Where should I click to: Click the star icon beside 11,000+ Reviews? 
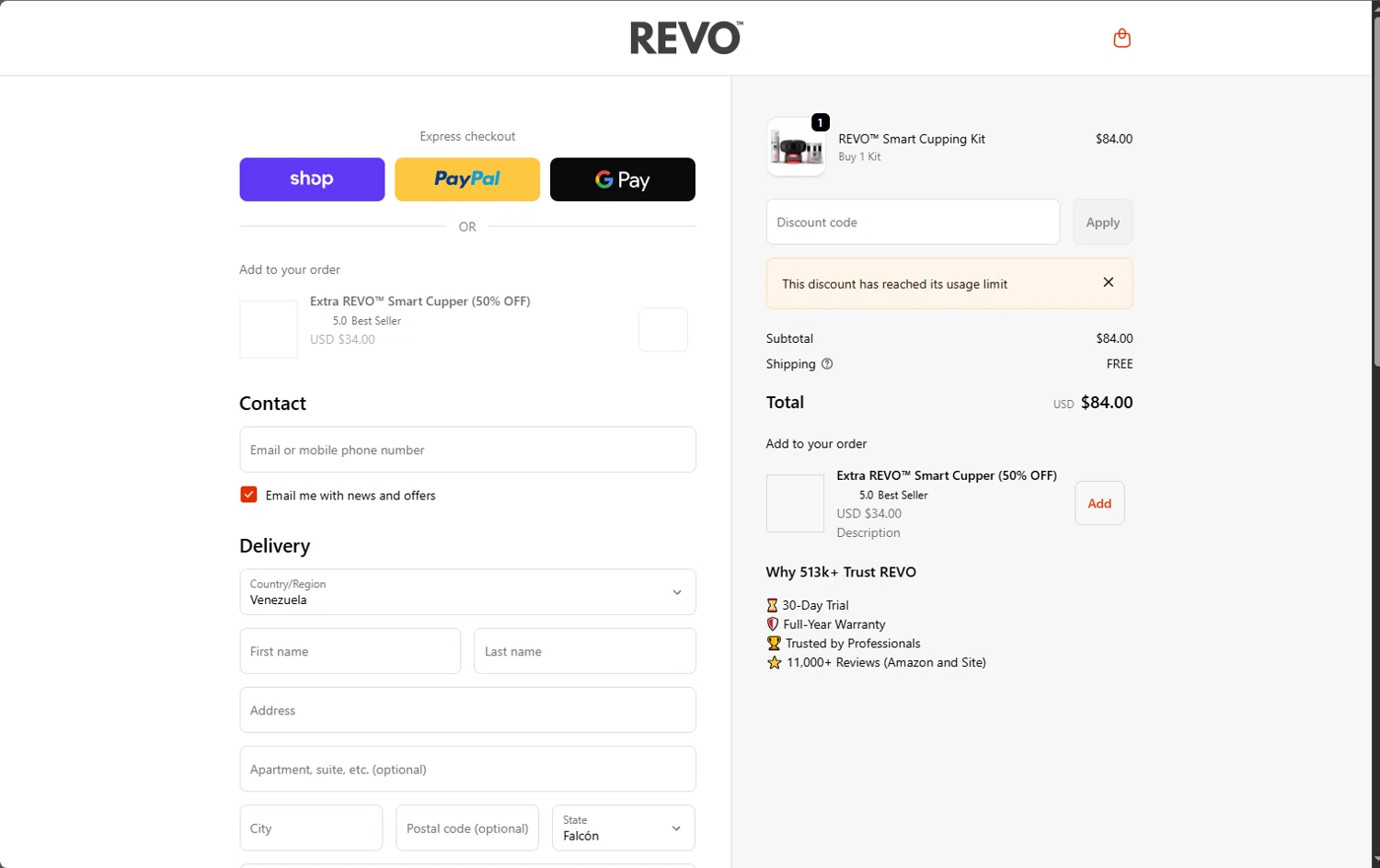tap(774, 662)
